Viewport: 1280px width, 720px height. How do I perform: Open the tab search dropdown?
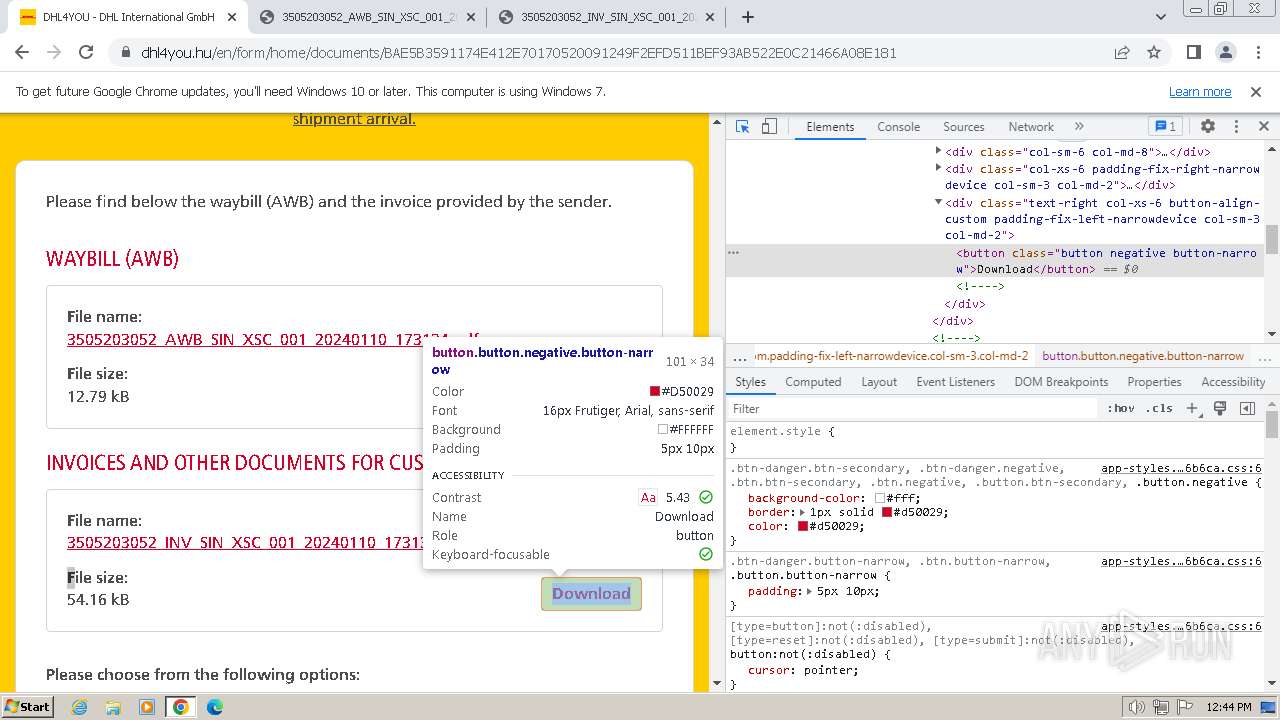1161,17
